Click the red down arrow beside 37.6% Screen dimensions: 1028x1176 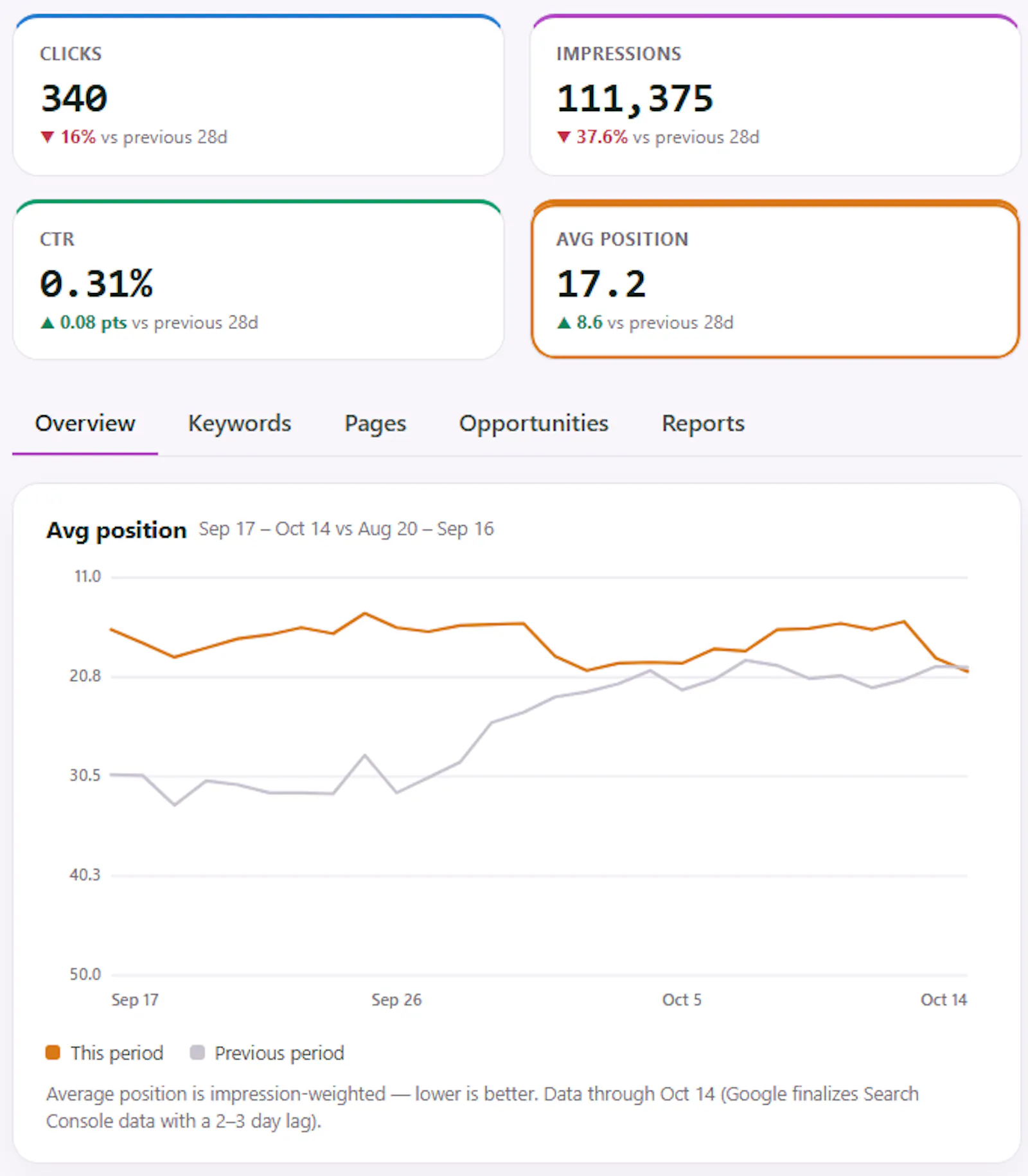point(563,137)
